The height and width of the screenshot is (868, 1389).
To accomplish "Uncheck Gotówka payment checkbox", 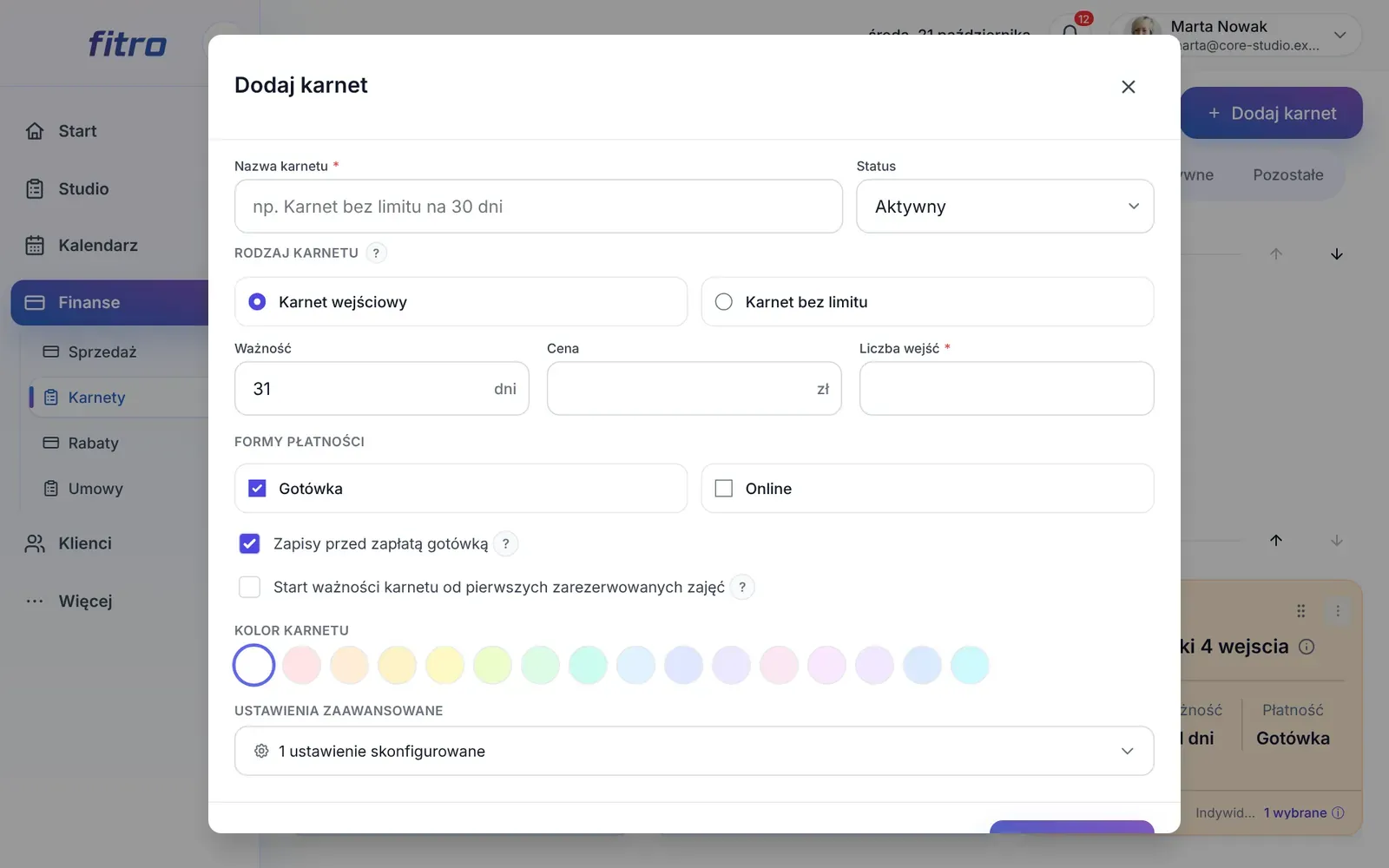I will click(x=257, y=489).
